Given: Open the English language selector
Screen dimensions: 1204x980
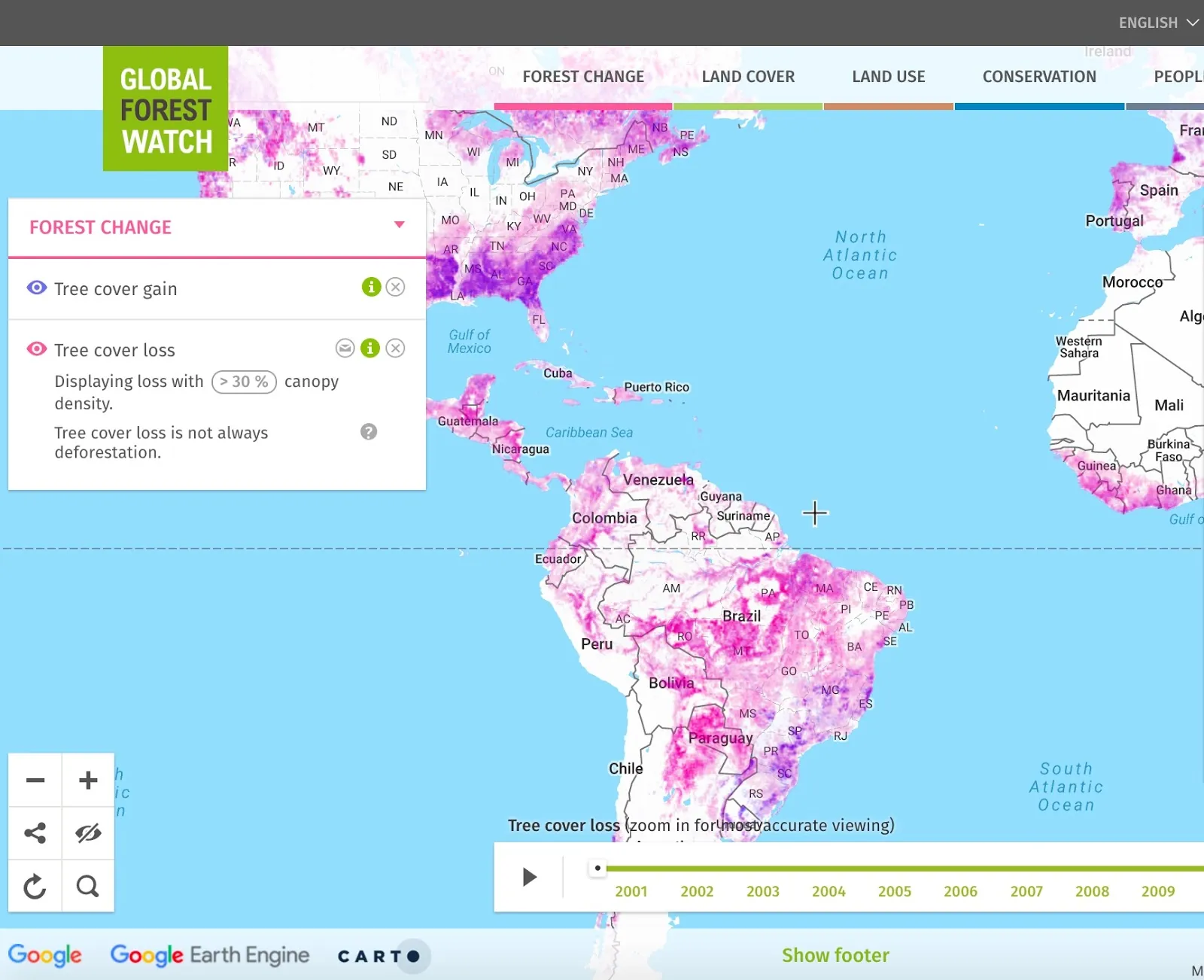Looking at the screenshot, I should click(1159, 23).
